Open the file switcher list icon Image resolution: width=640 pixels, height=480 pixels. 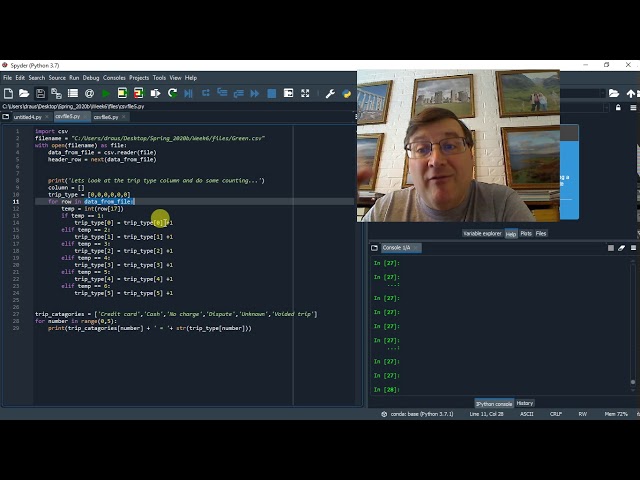click(x=73, y=93)
